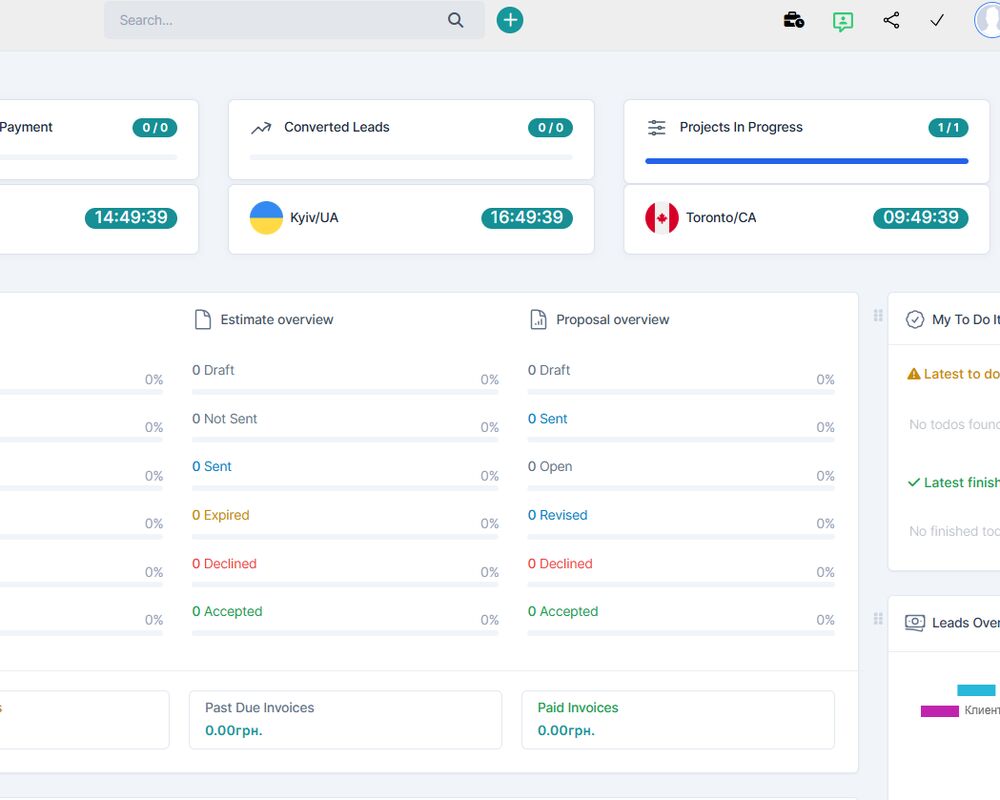Screen dimensions: 1000x800
Task: Open the user profile avatar menu
Action: 988,20
